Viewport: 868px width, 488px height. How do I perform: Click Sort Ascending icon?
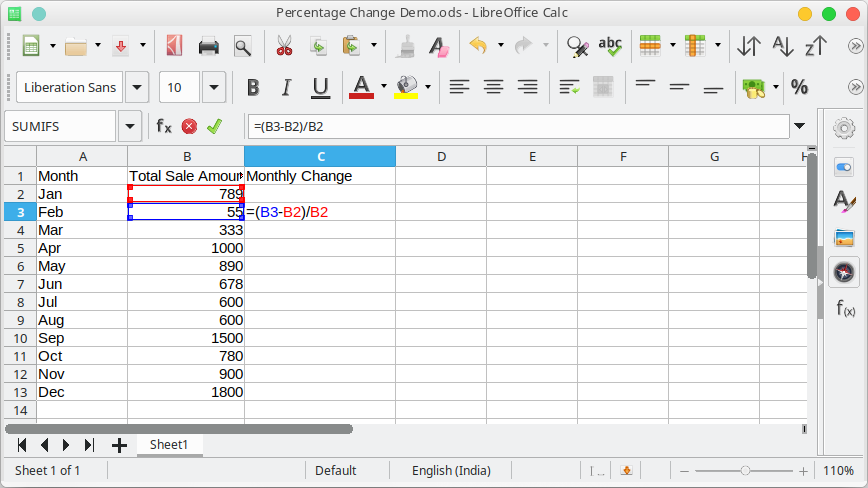(782, 46)
